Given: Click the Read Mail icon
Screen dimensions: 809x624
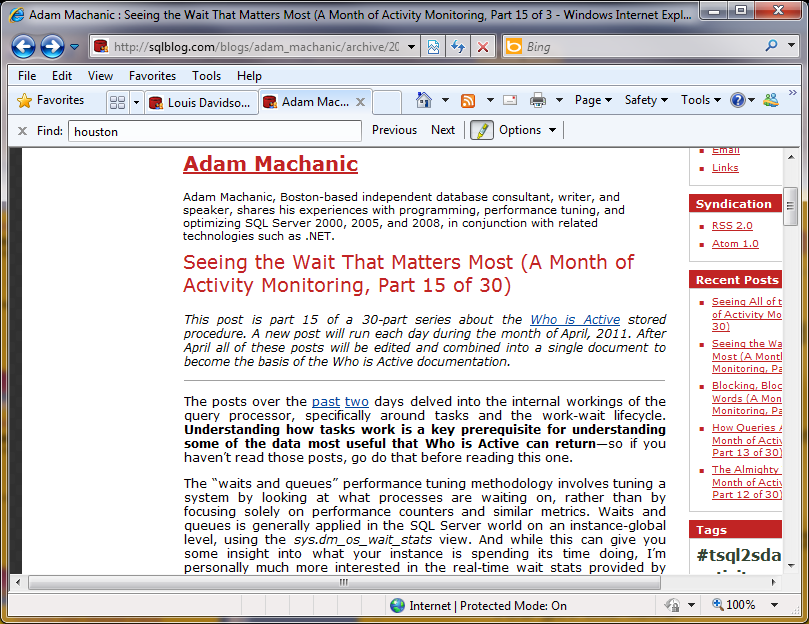Looking at the screenshot, I should 510,100.
